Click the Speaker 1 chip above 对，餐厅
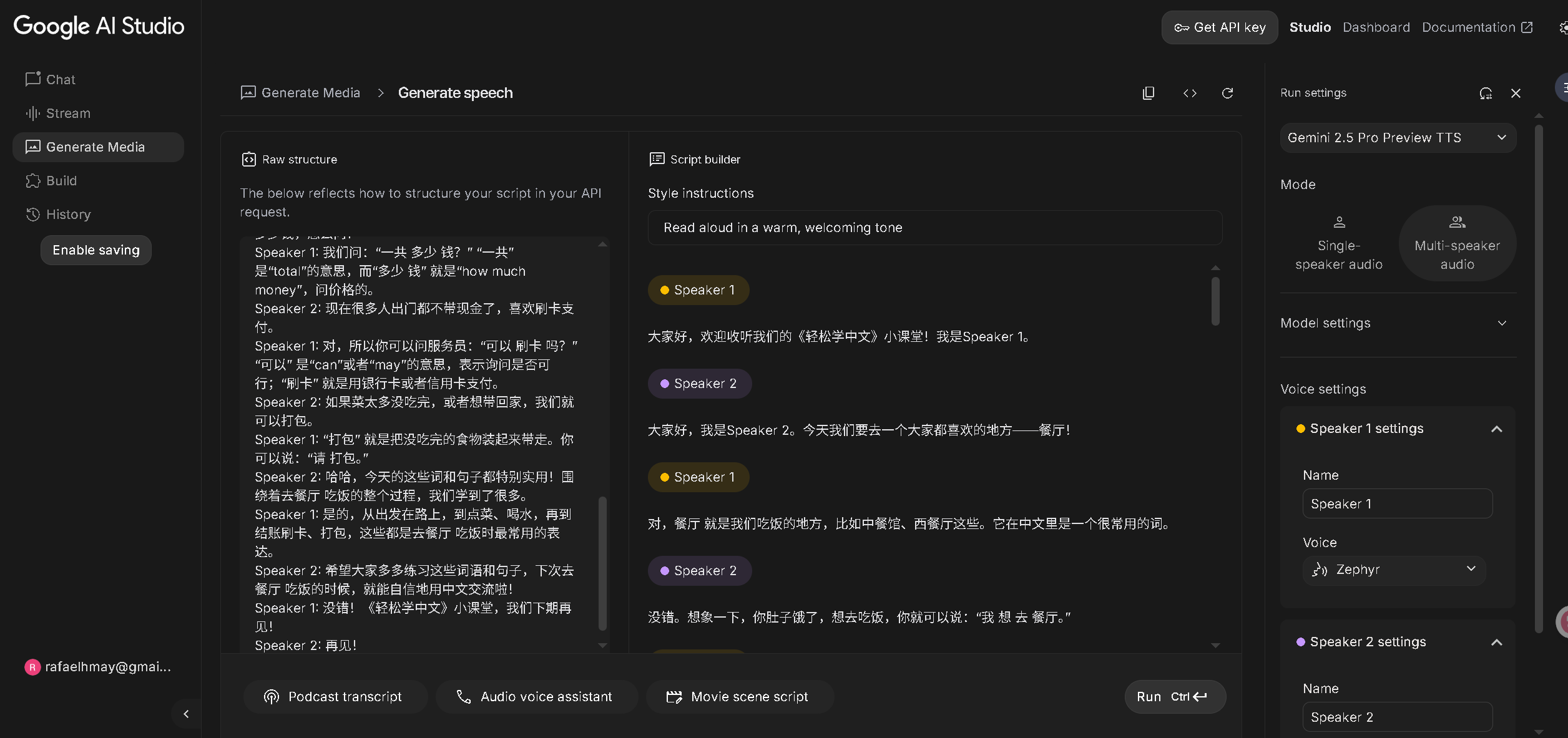This screenshot has width=1568, height=738. (698, 477)
